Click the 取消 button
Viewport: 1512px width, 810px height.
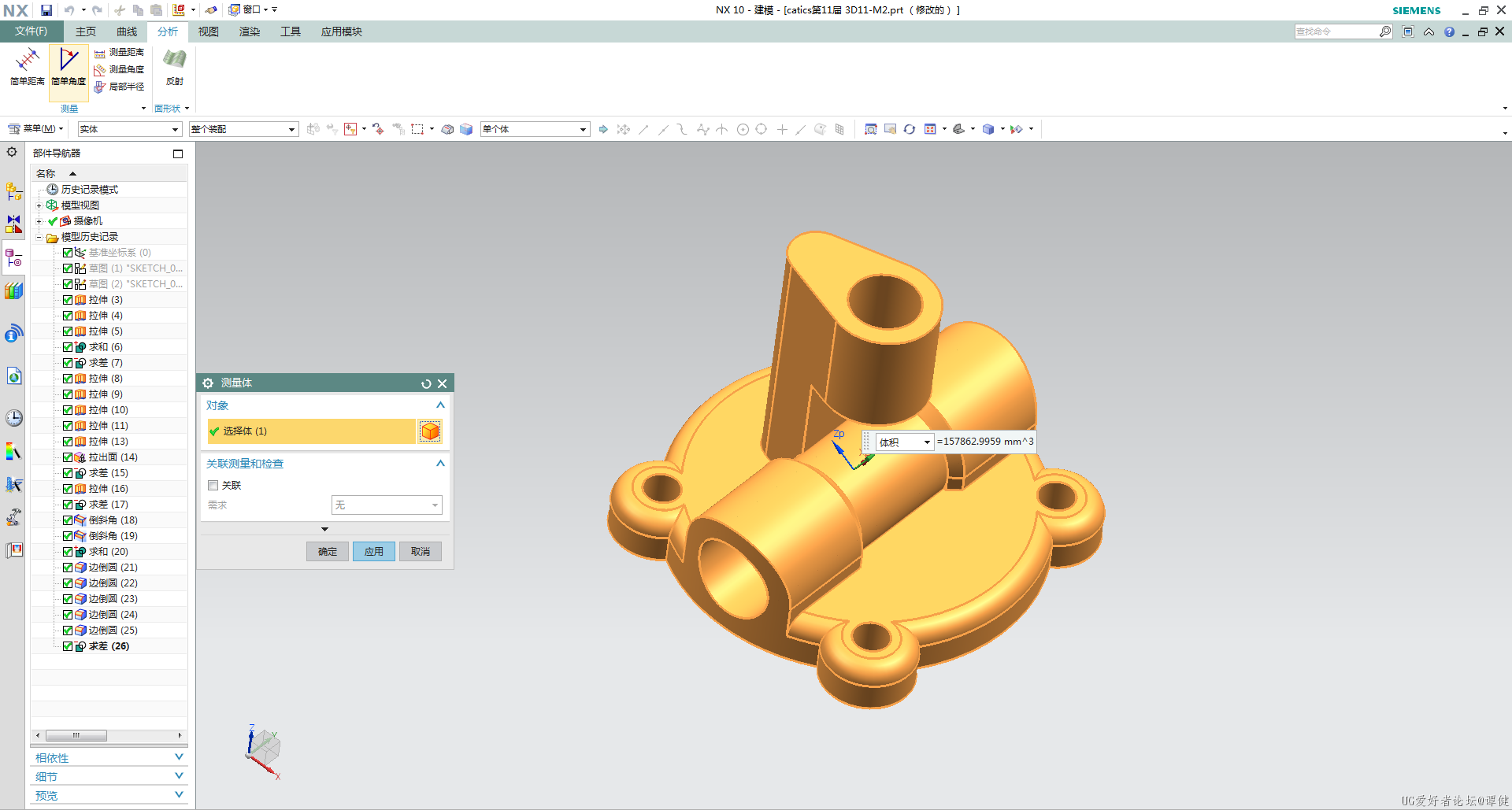point(421,552)
